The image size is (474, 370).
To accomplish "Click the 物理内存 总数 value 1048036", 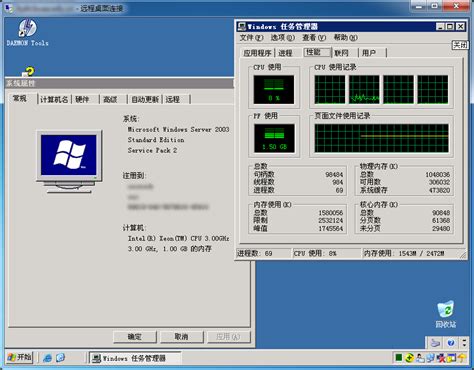I will click(x=437, y=174).
